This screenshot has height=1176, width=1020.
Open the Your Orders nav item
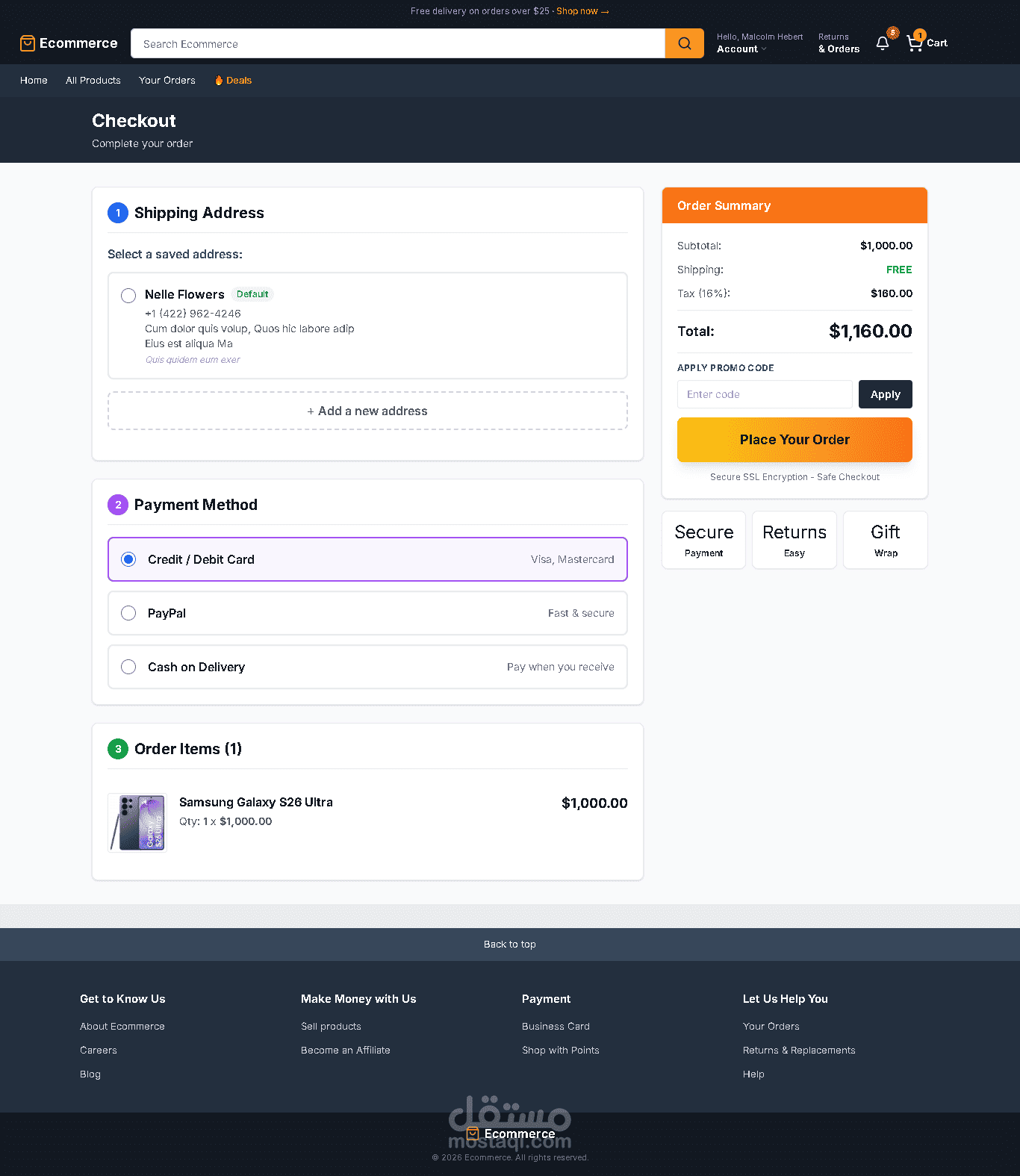(167, 81)
